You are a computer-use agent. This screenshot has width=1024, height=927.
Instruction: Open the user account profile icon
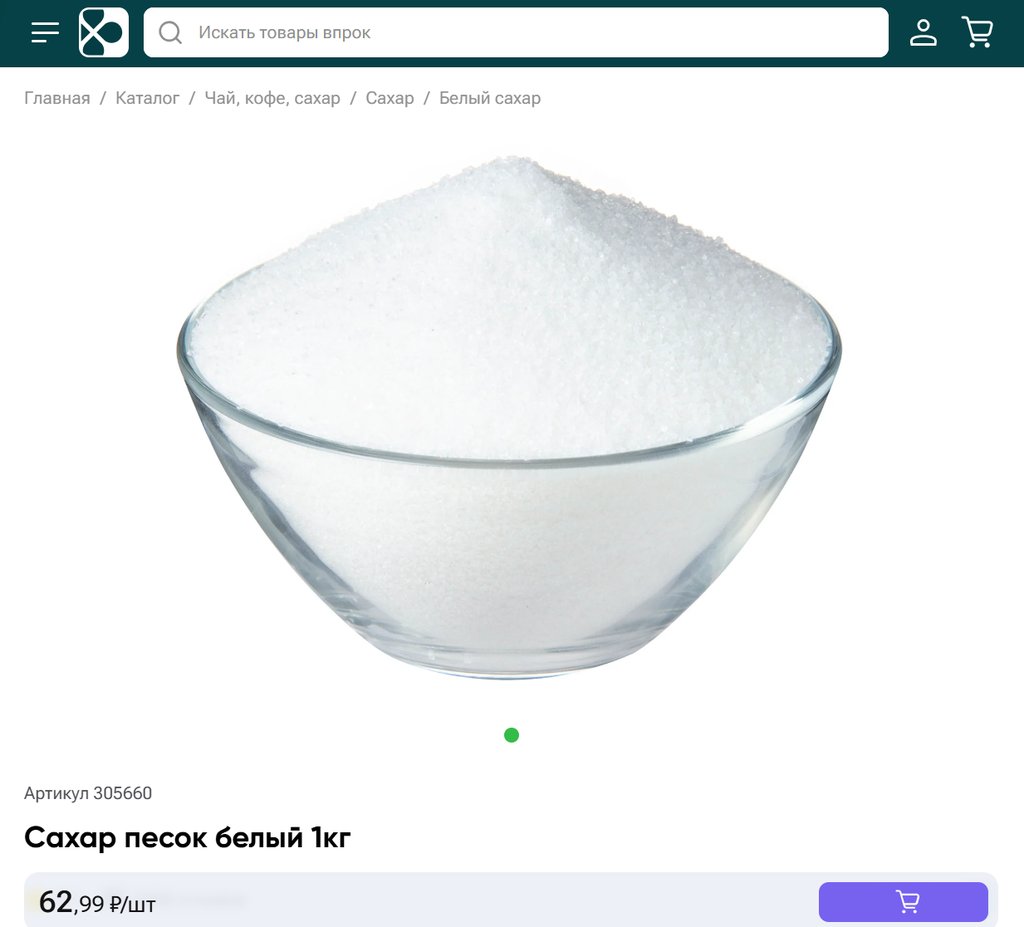(x=923, y=32)
